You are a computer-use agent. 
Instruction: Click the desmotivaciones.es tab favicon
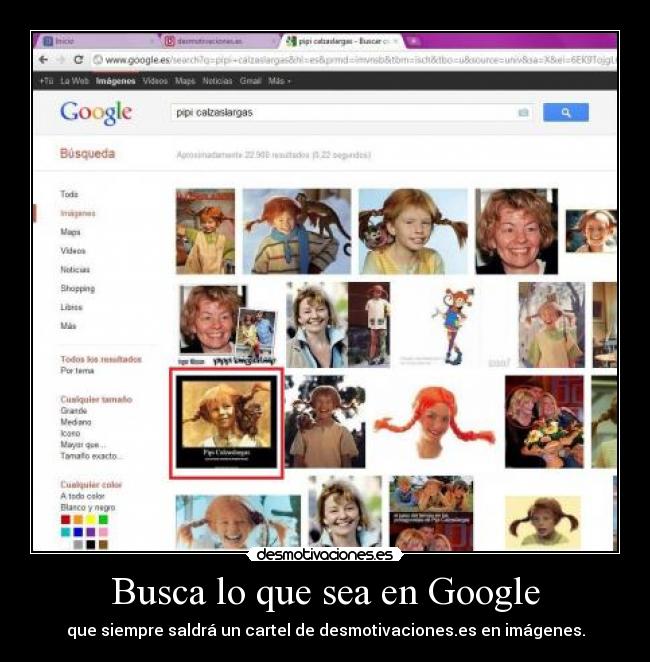[x=169, y=41]
